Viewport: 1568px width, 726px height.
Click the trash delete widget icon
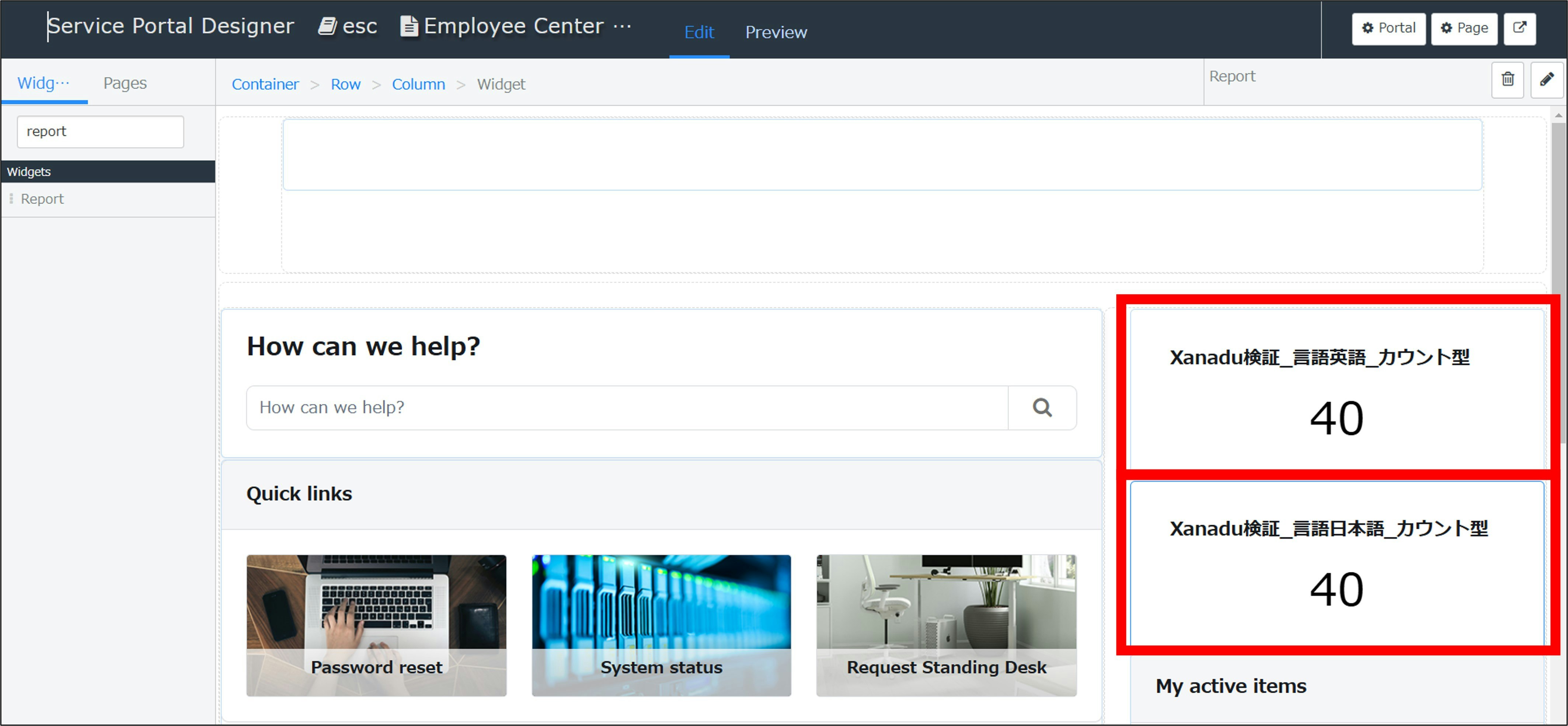click(x=1507, y=79)
